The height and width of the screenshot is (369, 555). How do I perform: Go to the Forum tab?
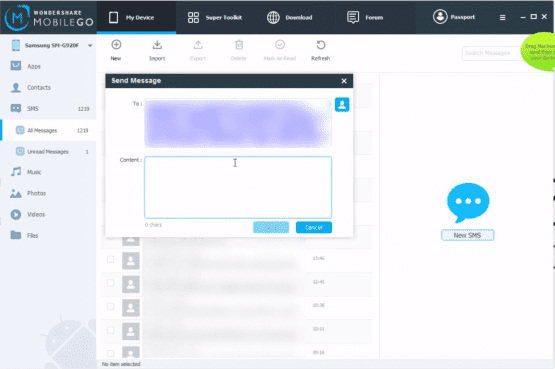365,17
